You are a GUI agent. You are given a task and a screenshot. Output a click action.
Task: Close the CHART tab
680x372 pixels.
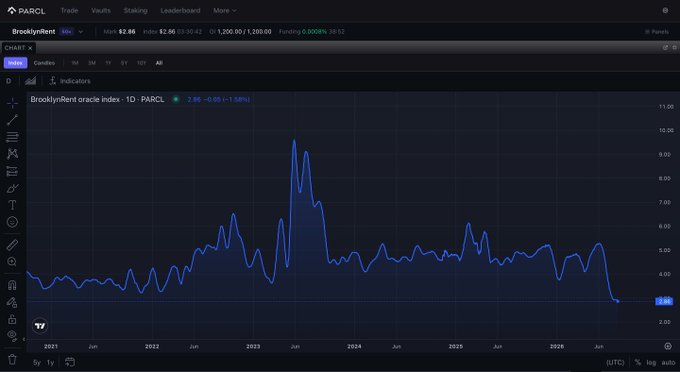click(30, 48)
